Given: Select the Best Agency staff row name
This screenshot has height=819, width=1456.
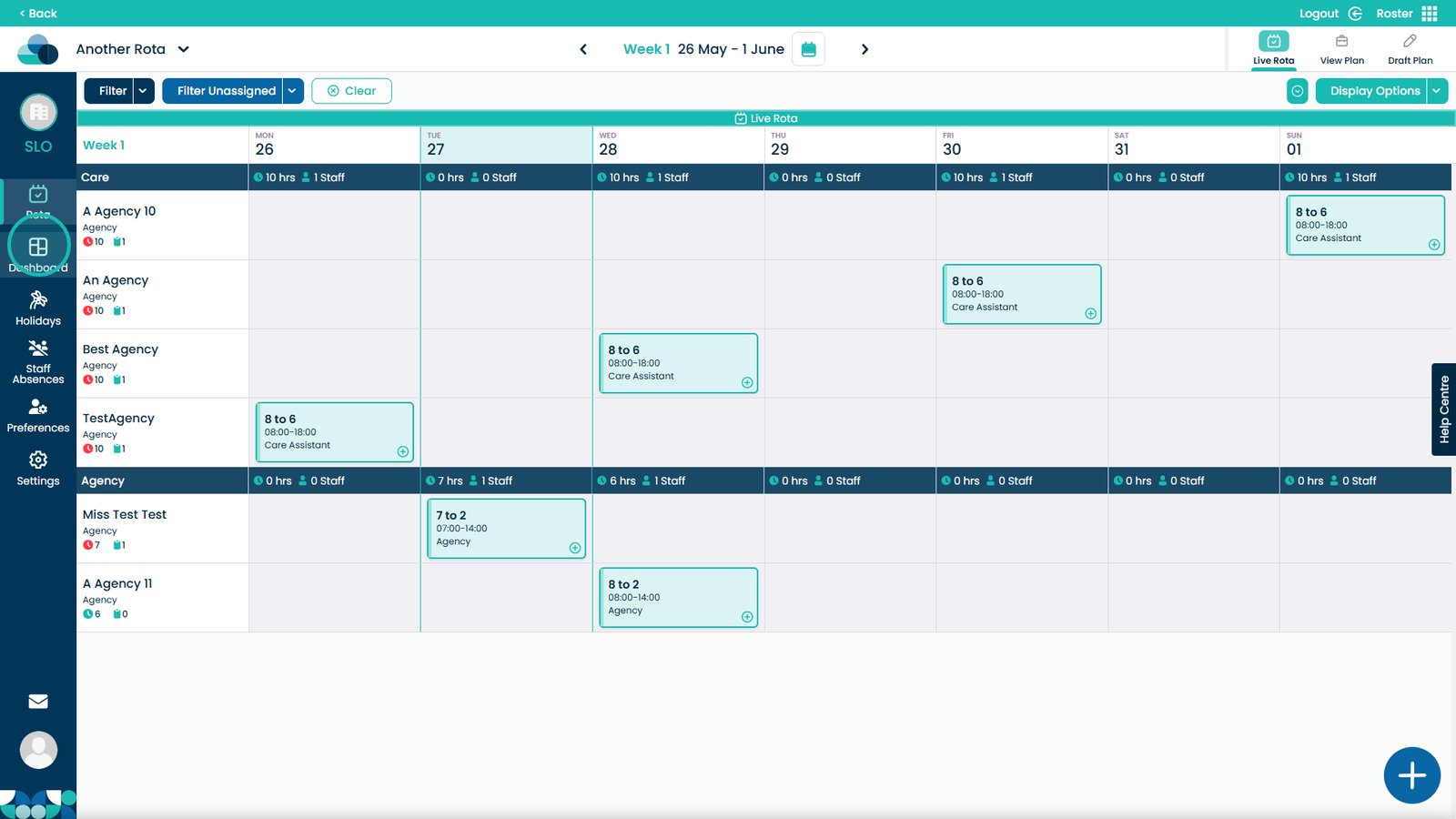Looking at the screenshot, I should tap(120, 349).
